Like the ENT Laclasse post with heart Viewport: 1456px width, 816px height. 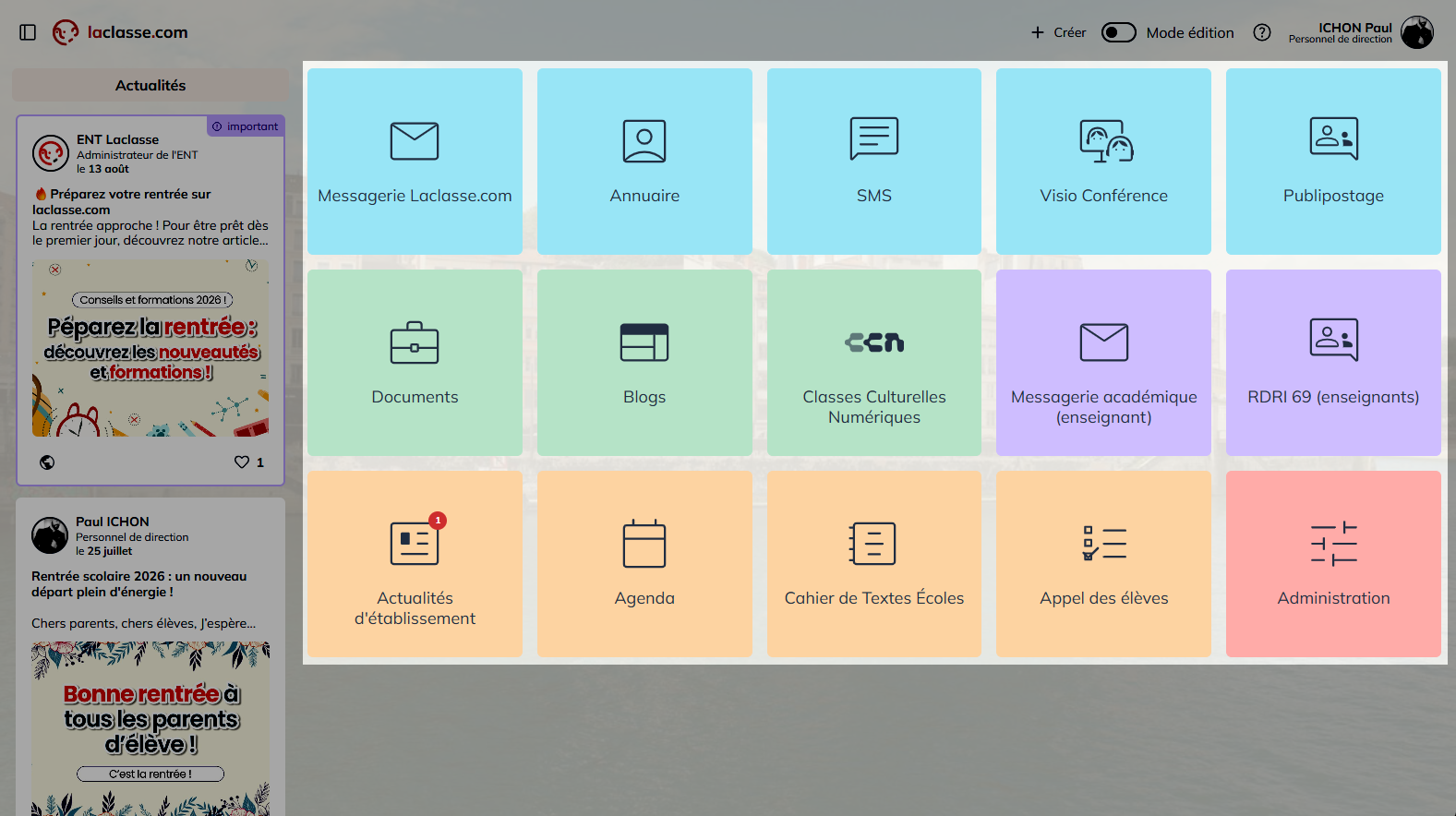coord(242,462)
